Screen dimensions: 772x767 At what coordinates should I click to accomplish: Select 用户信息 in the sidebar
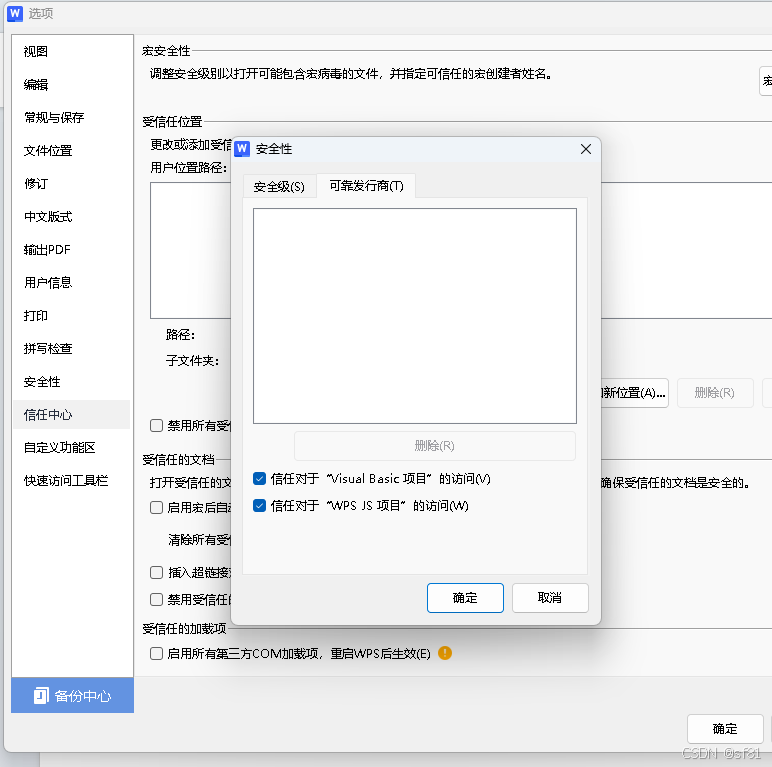[71, 282]
